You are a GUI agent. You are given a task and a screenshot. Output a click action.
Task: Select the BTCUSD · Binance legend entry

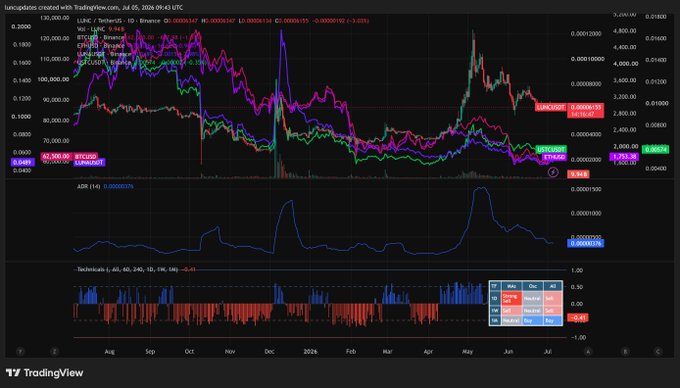101,37
